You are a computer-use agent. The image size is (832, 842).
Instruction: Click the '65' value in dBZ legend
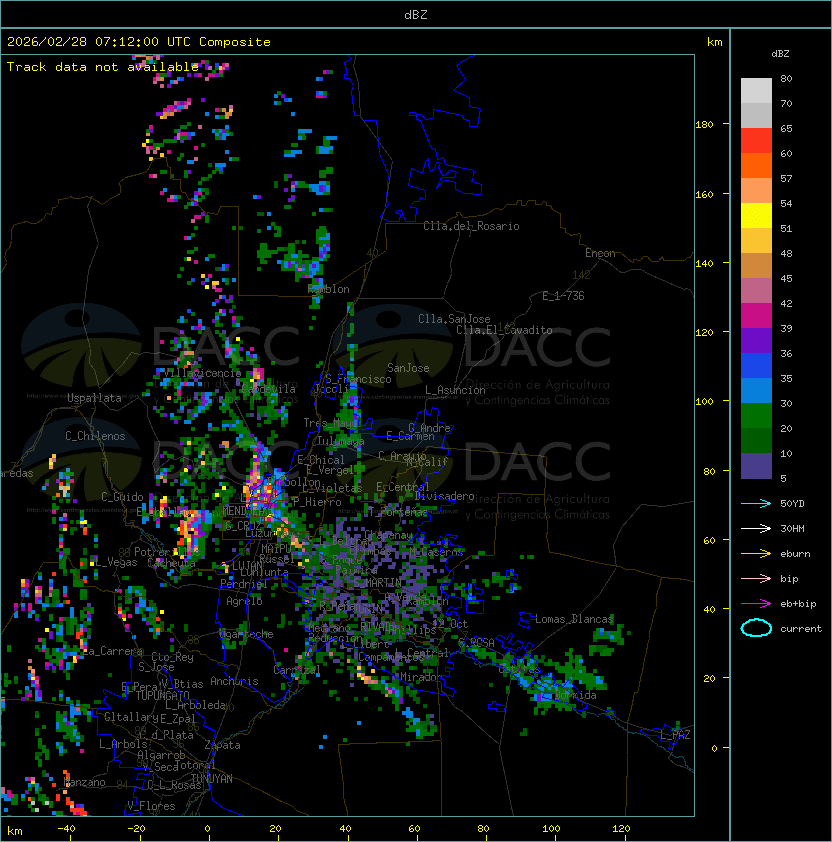coord(786,128)
